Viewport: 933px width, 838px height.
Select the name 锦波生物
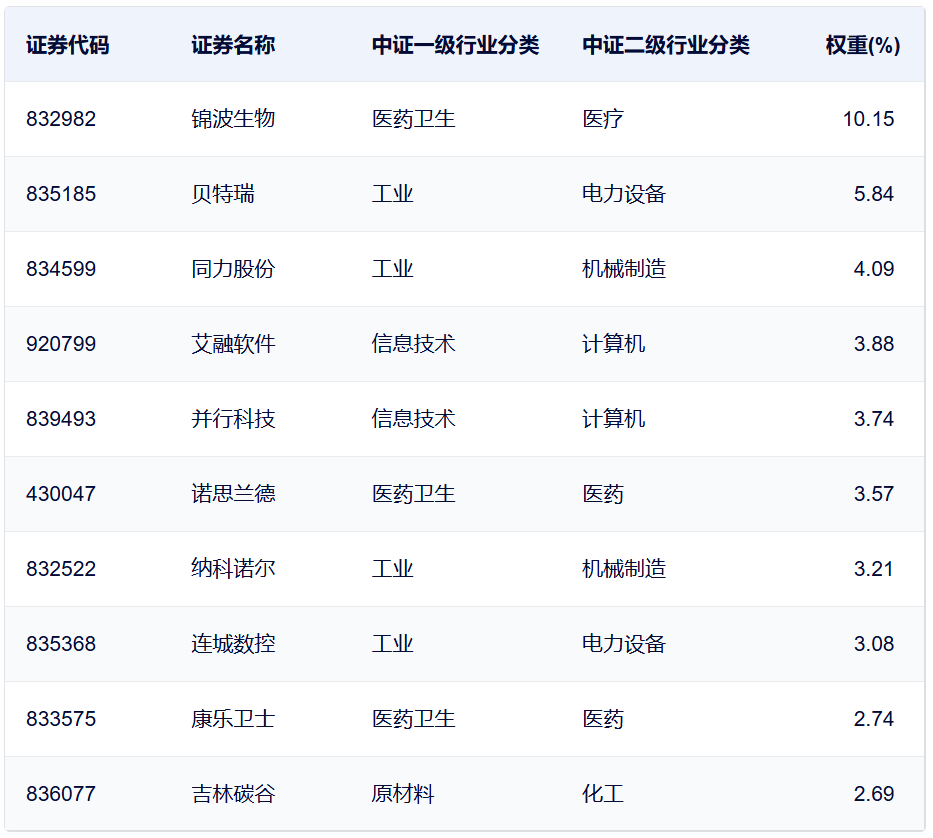(x=233, y=119)
